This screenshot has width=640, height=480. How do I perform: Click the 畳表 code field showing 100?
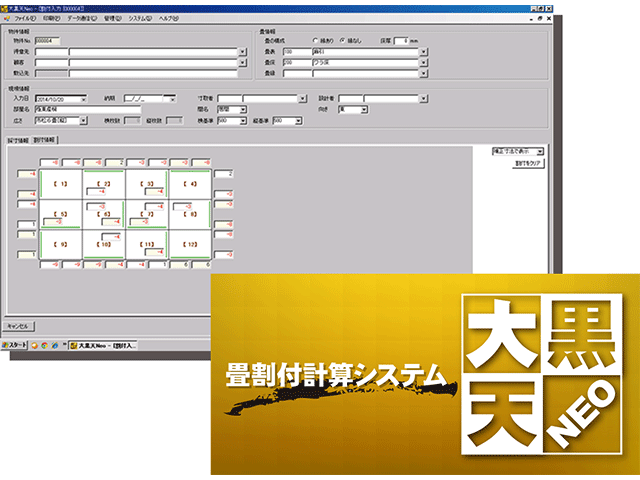297,52
